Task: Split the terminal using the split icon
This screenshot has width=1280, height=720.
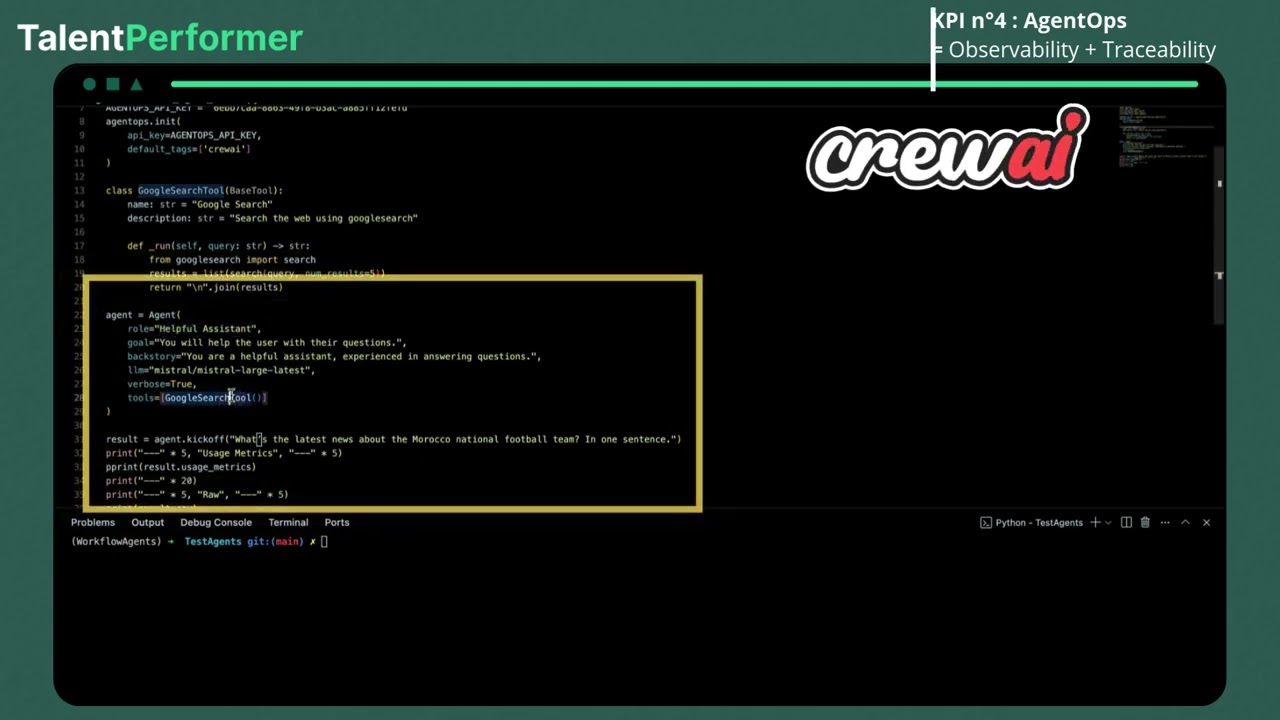Action: 1126,522
